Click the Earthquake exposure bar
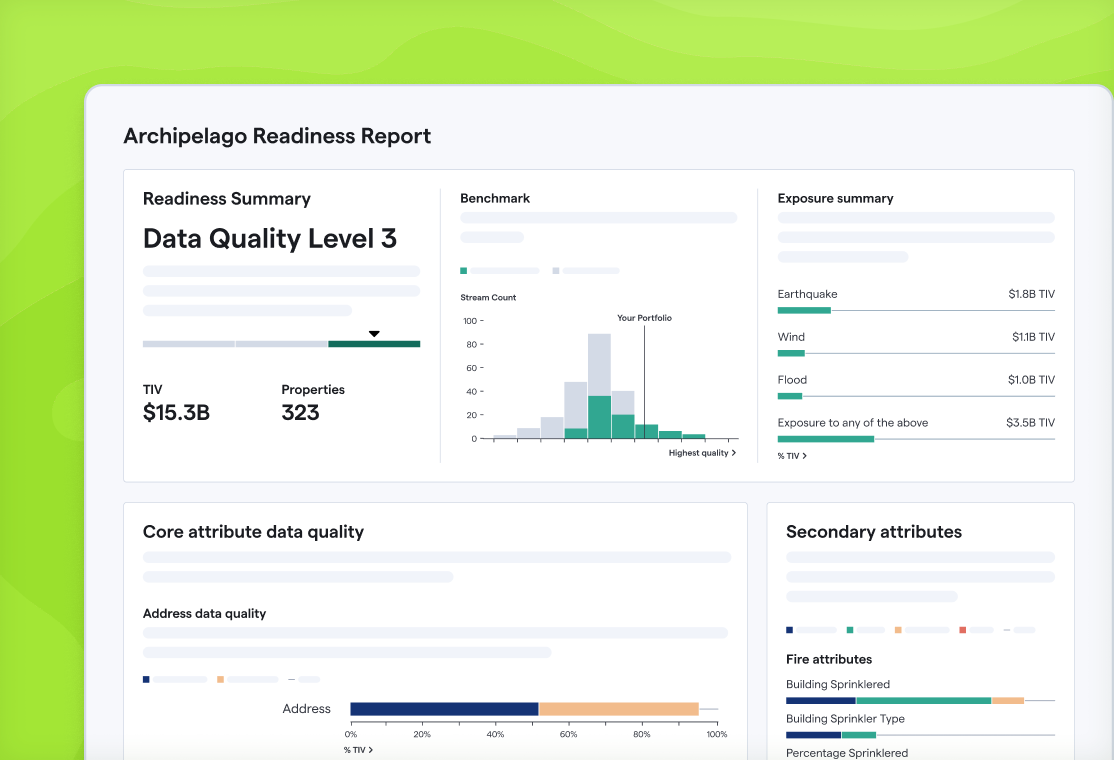 click(804, 310)
